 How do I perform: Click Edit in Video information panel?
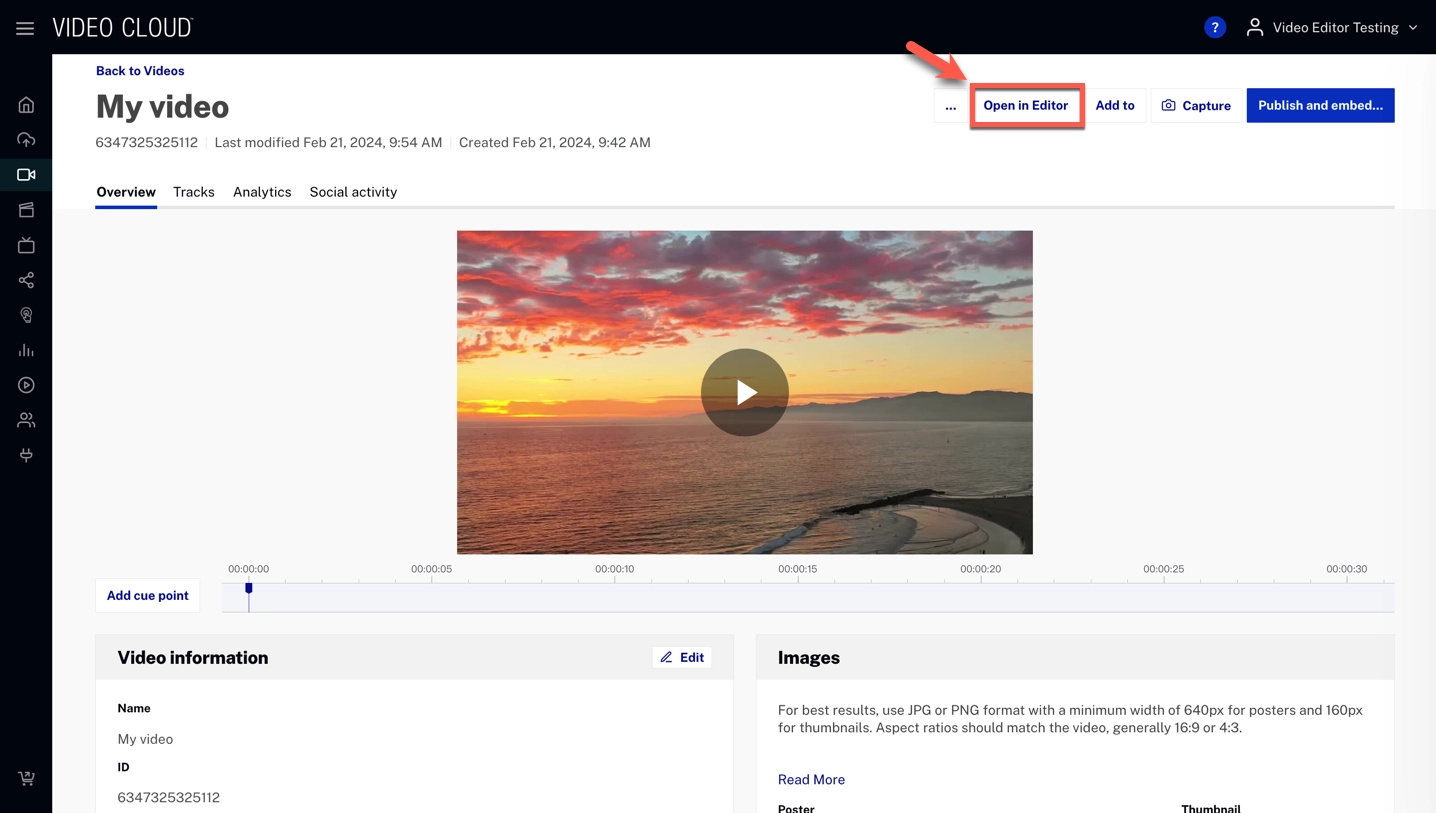click(x=682, y=657)
